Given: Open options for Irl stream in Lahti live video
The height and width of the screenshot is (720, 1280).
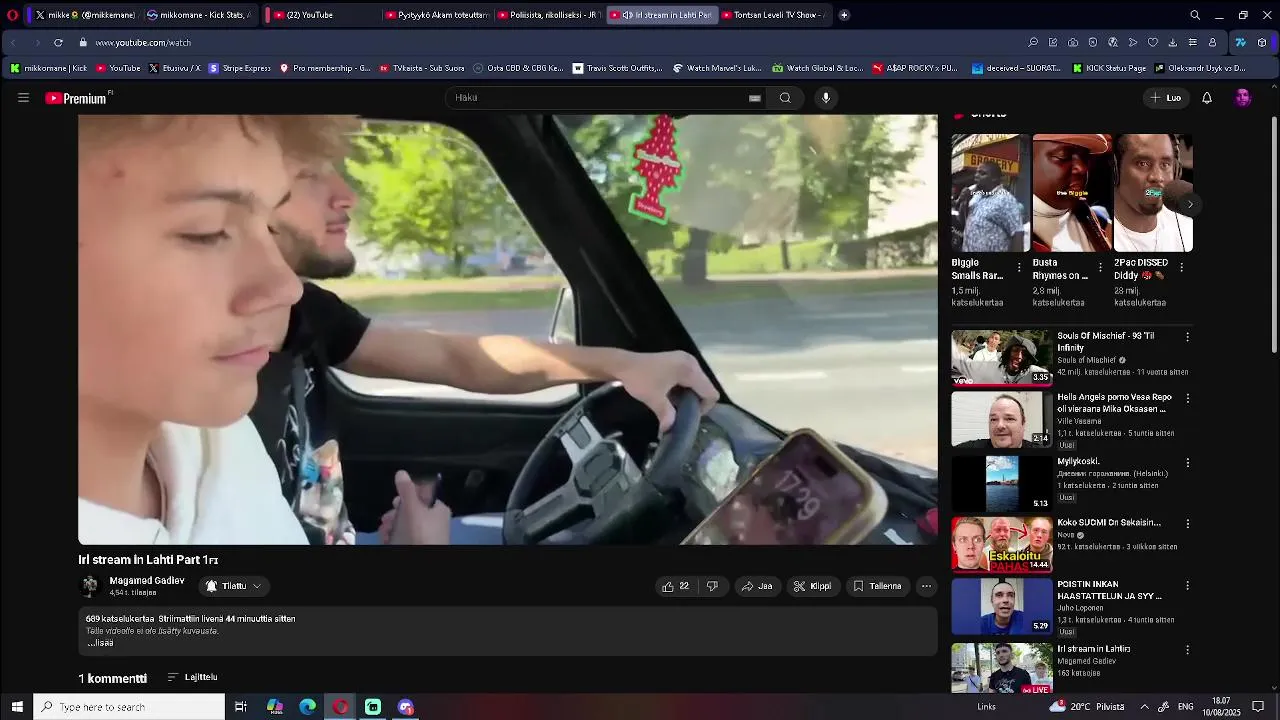Looking at the screenshot, I should click(1187, 650).
